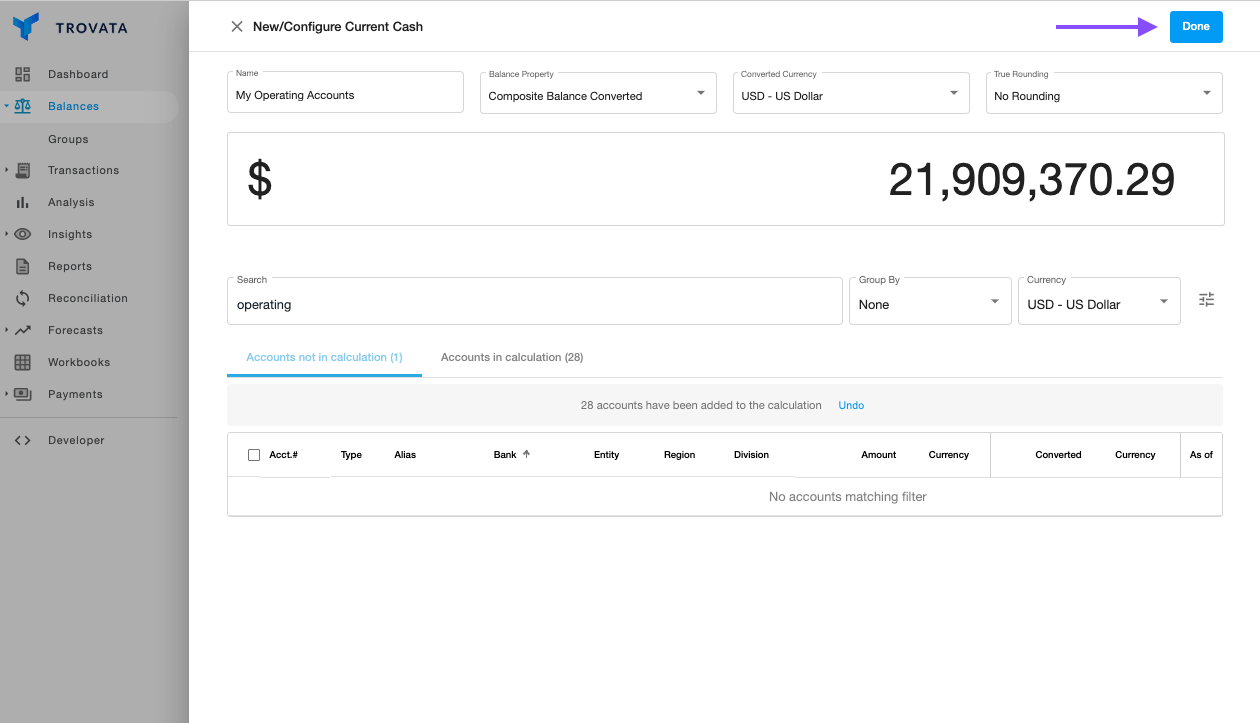Select the Accounts not in calculation tab
The image size is (1260, 723).
click(x=324, y=357)
